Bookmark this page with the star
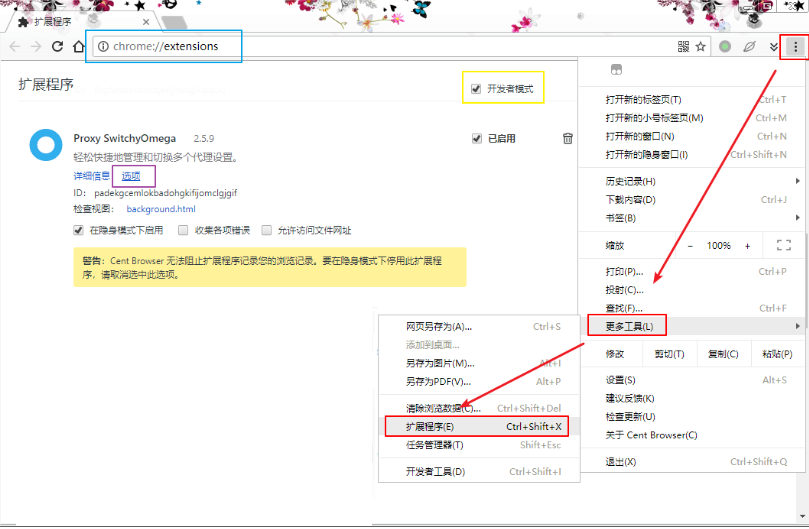 click(x=700, y=47)
